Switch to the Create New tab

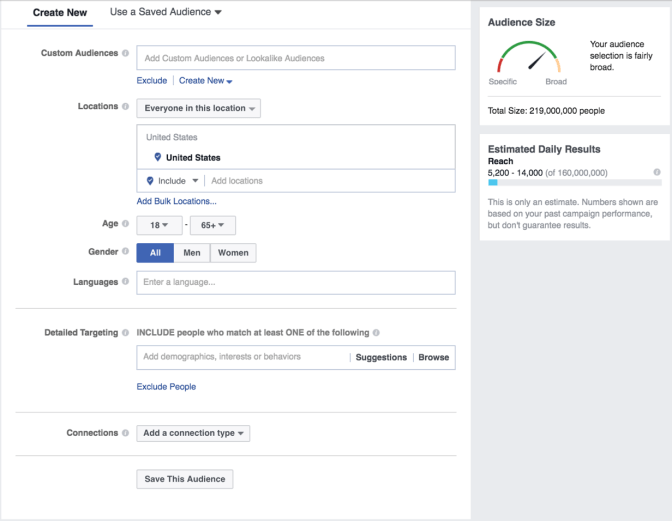(x=60, y=13)
